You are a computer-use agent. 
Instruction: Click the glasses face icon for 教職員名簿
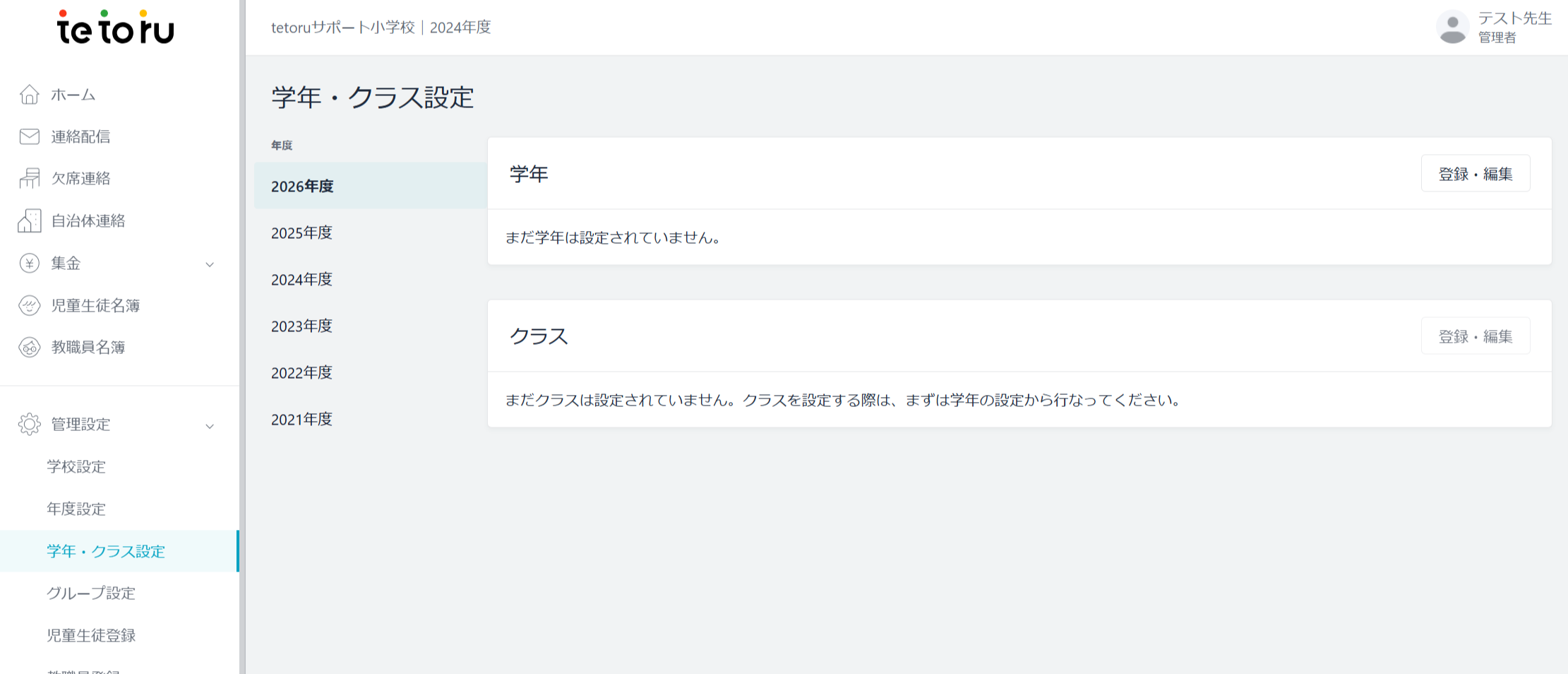[29, 348]
